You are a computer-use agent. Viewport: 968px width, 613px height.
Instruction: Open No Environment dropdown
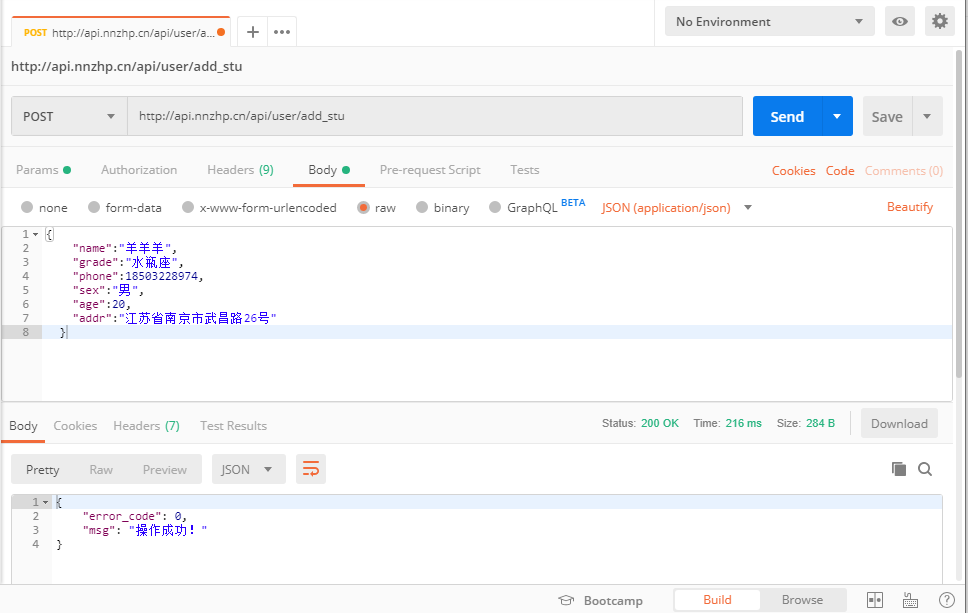[x=769, y=22]
